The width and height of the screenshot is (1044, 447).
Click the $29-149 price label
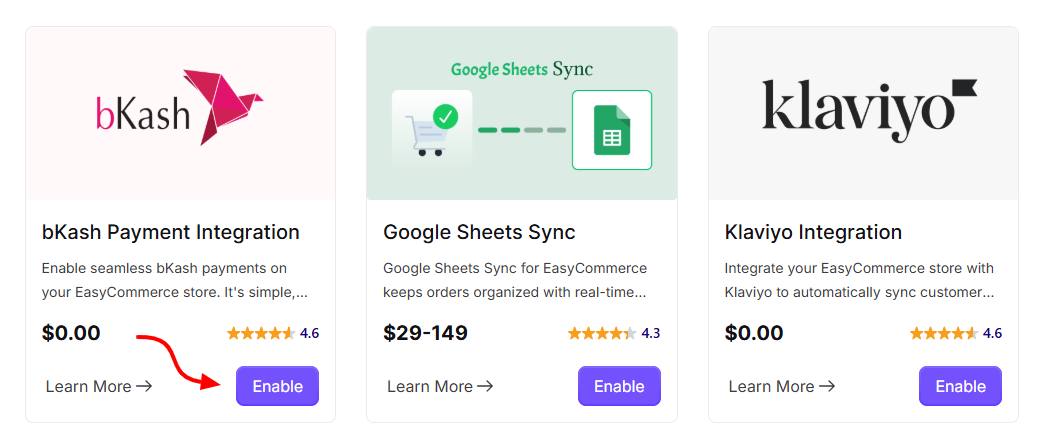(x=425, y=333)
